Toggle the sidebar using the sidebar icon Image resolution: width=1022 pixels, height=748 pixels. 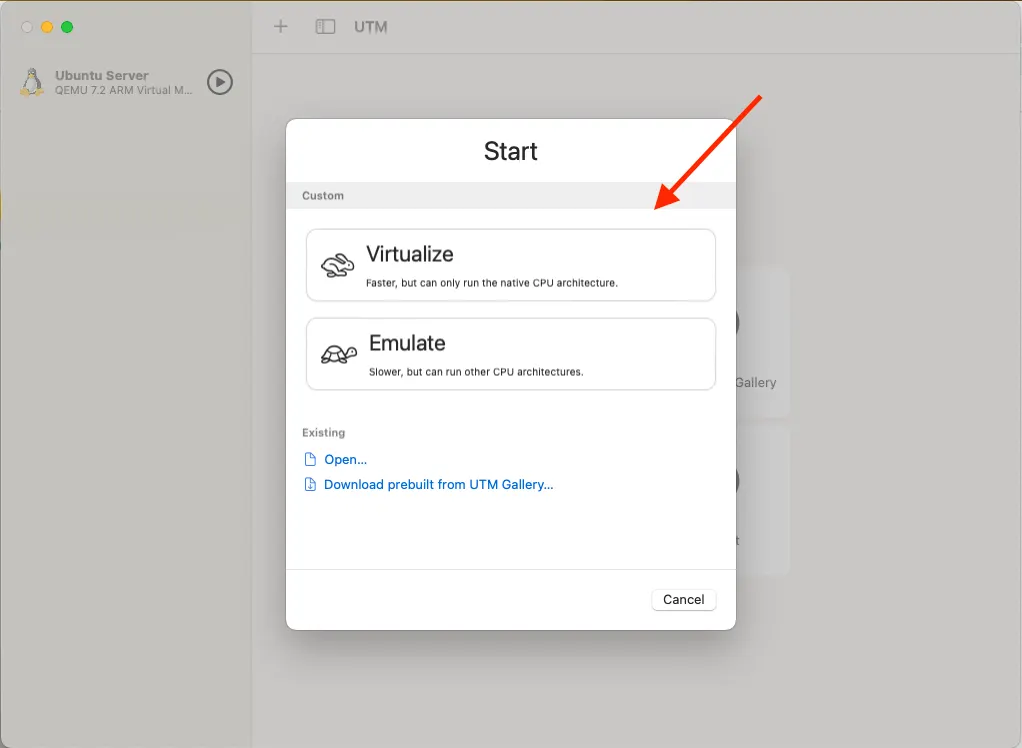point(324,27)
